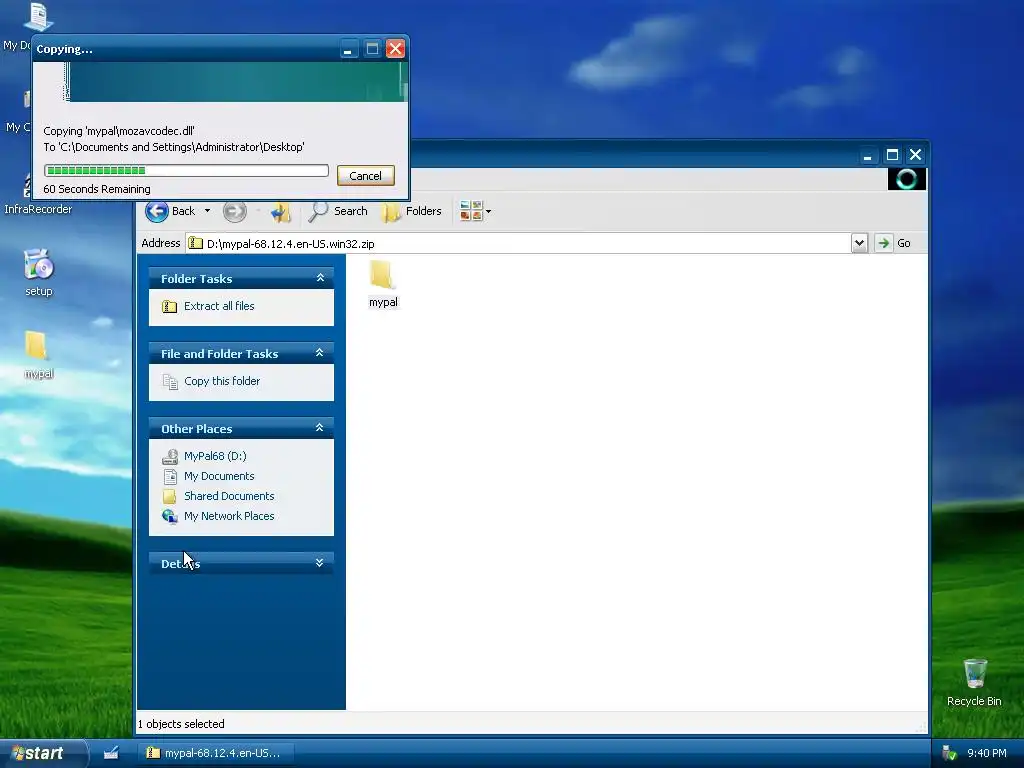The image size is (1024, 768).
Task: Collapse the Folder Tasks panel
Action: click(x=319, y=278)
